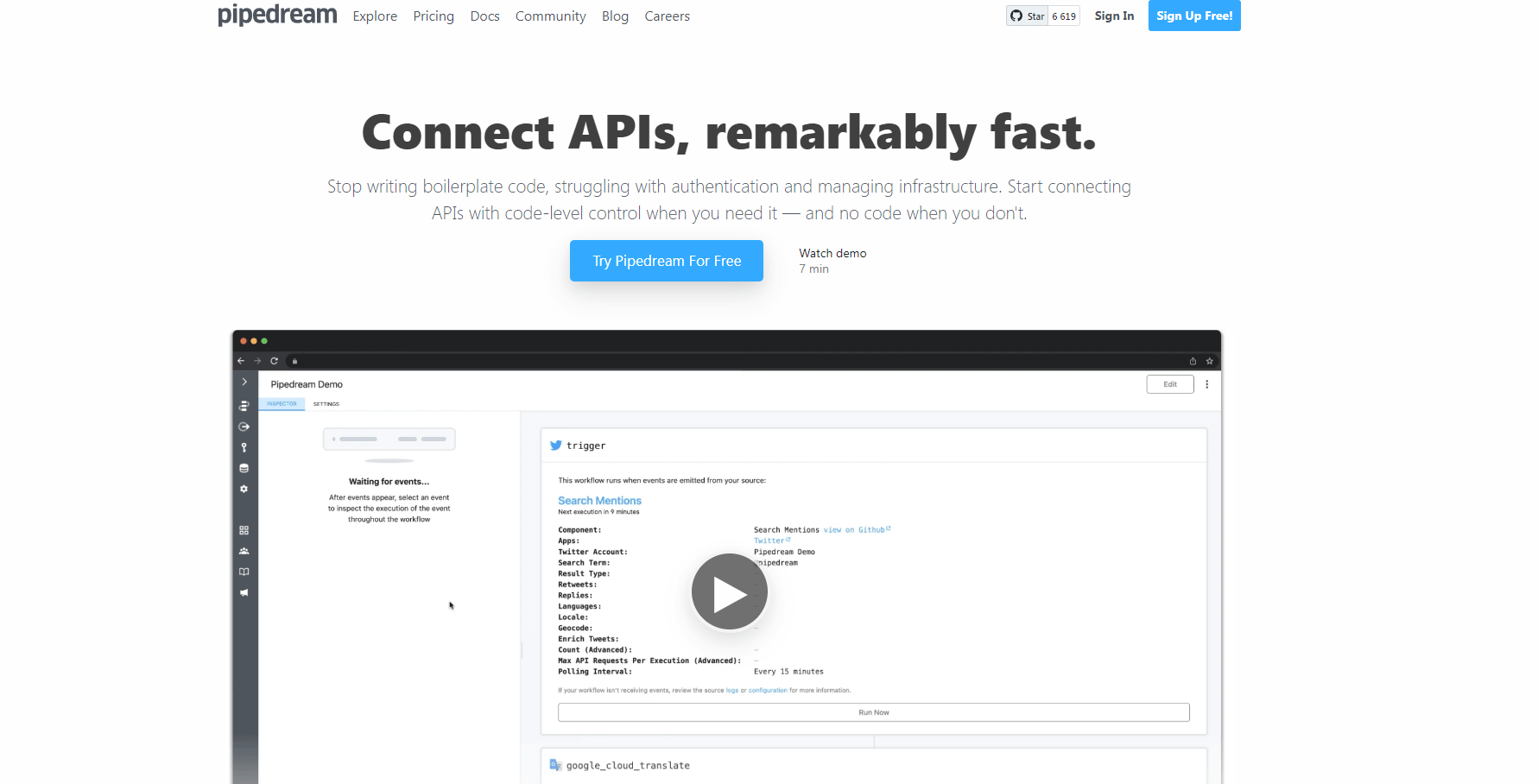Click the reload icon in the browser toolbar

(274, 361)
